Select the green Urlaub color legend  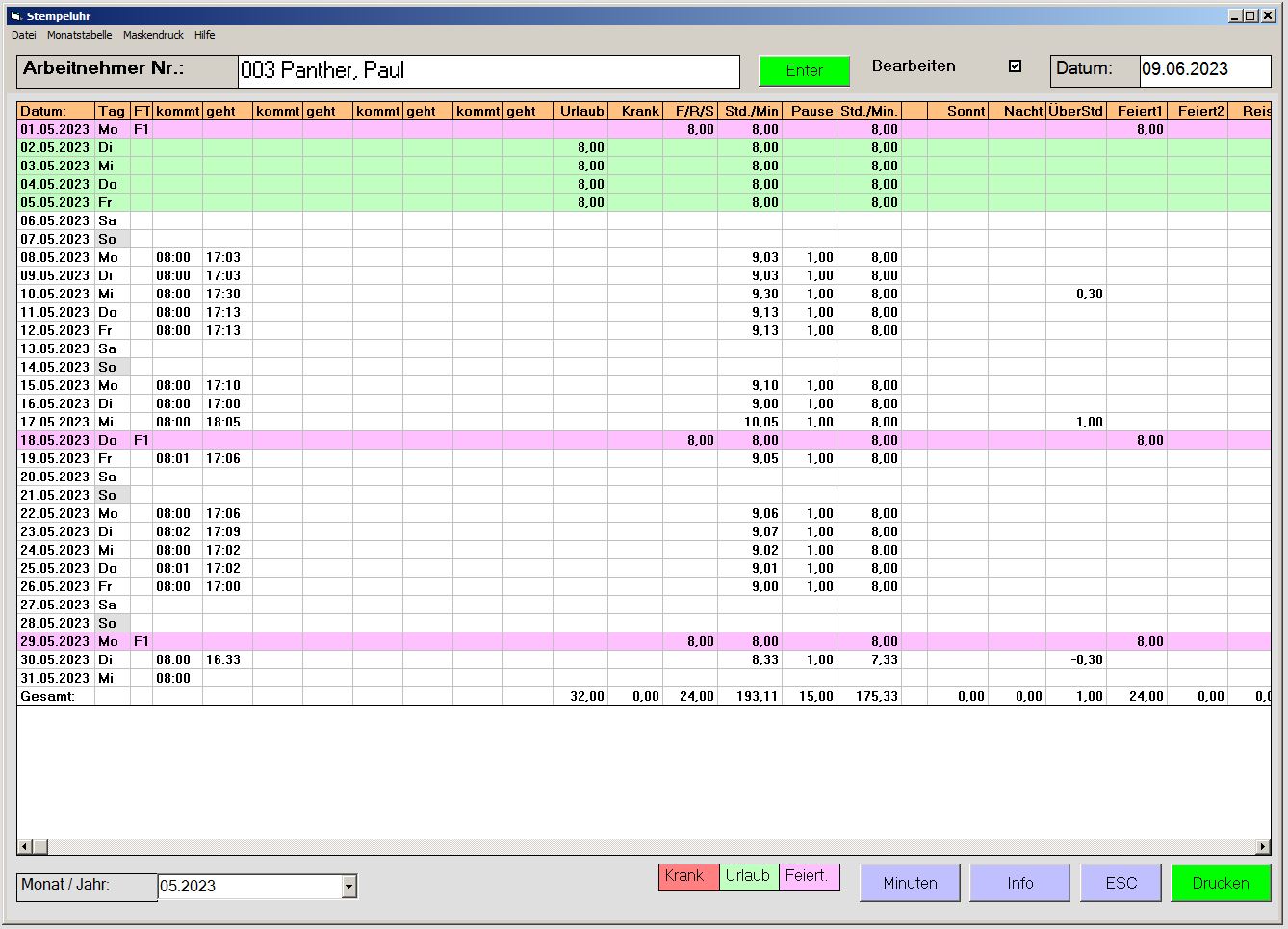click(748, 876)
